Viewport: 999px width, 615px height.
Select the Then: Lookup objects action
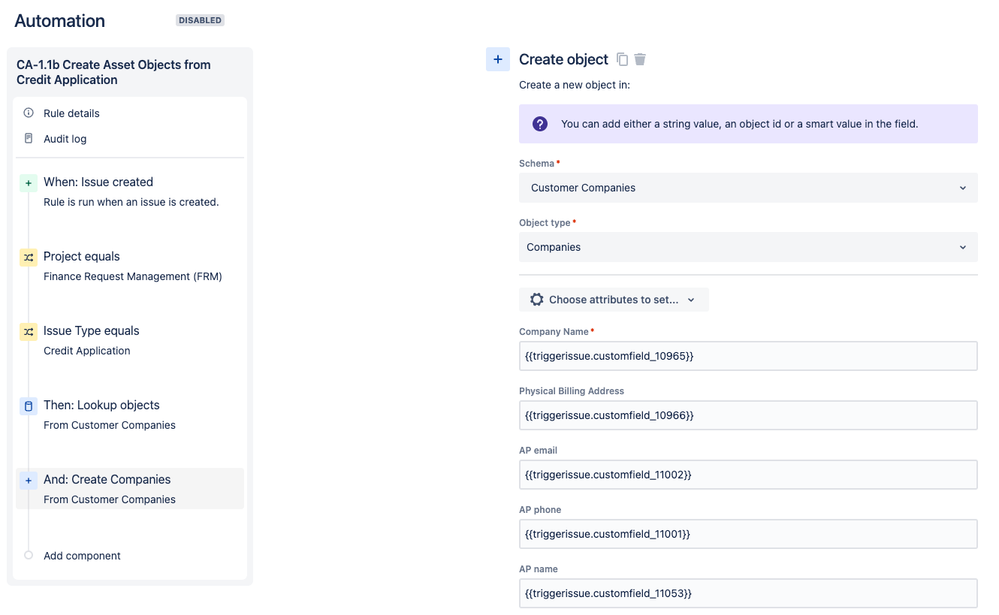click(130, 414)
